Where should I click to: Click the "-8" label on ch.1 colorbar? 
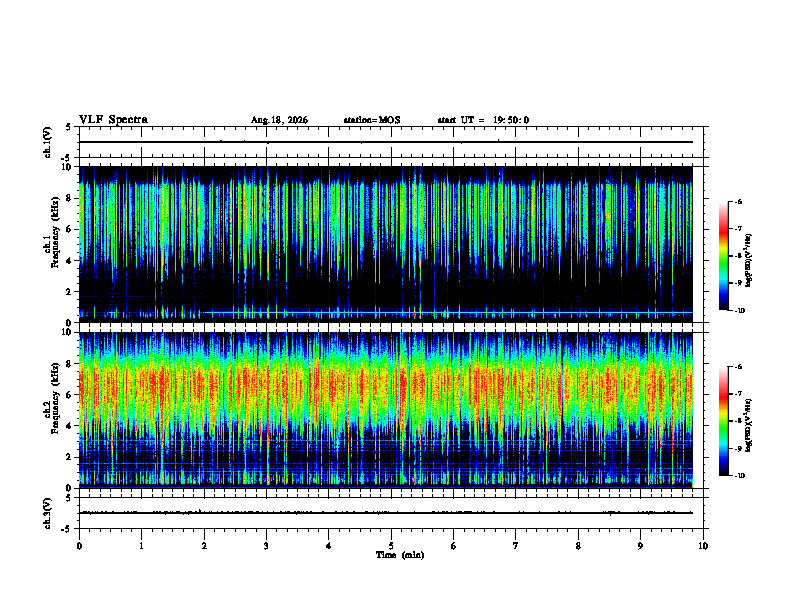pyautogui.click(x=739, y=256)
